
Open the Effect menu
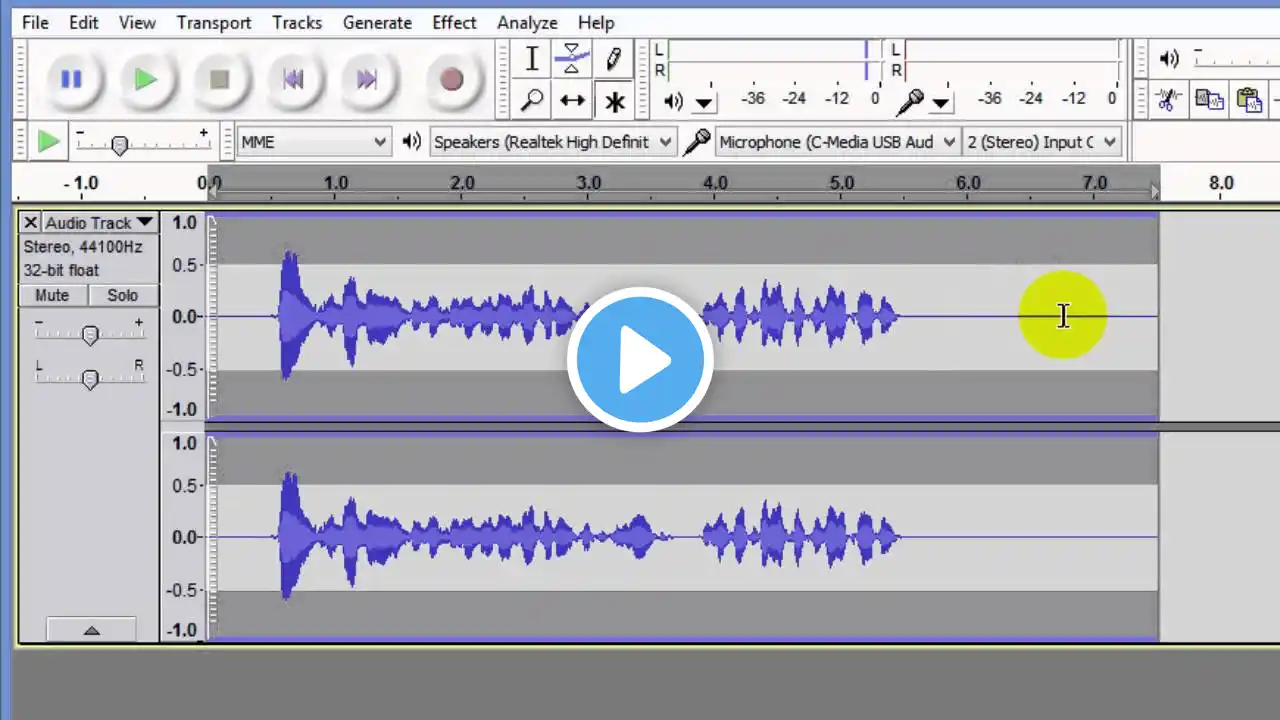[x=455, y=22]
